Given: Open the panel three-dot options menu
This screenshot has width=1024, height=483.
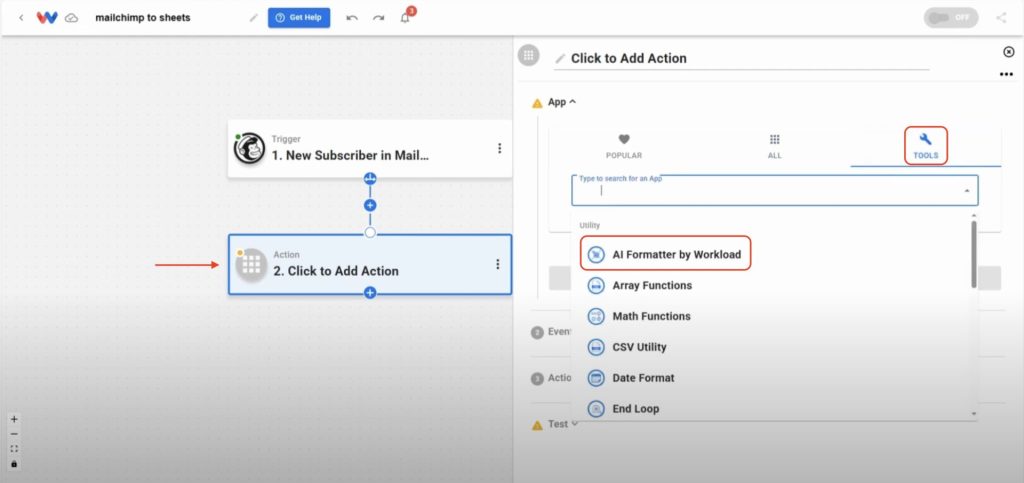Looking at the screenshot, I should click(x=1006, y=74).
